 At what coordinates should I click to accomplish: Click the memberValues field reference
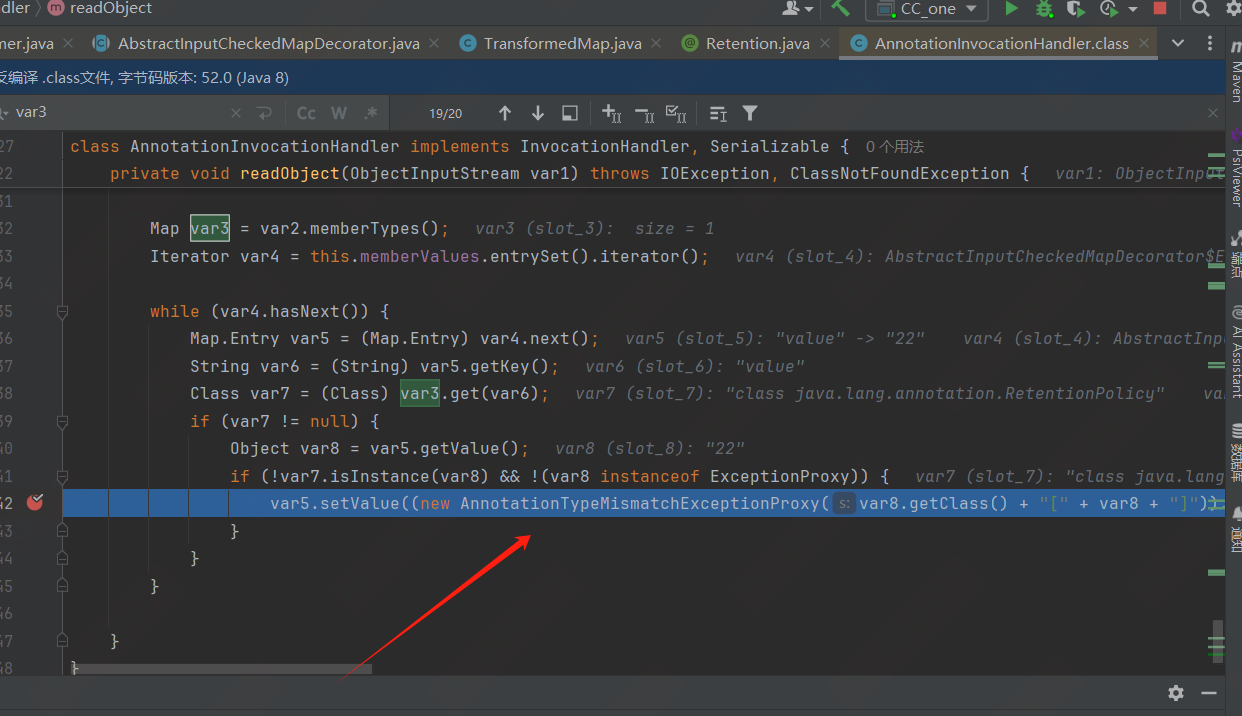[x=420, y=256]
